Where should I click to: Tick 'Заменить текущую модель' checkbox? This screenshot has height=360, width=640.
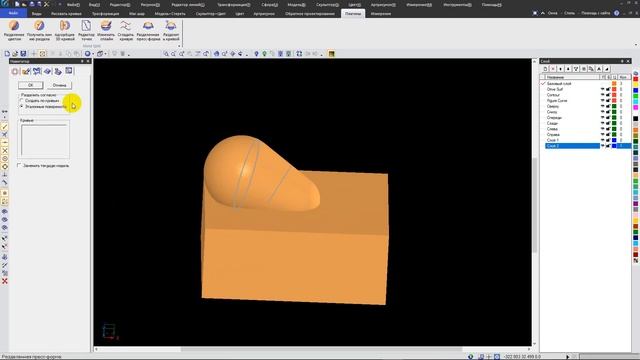coord(19,166)
